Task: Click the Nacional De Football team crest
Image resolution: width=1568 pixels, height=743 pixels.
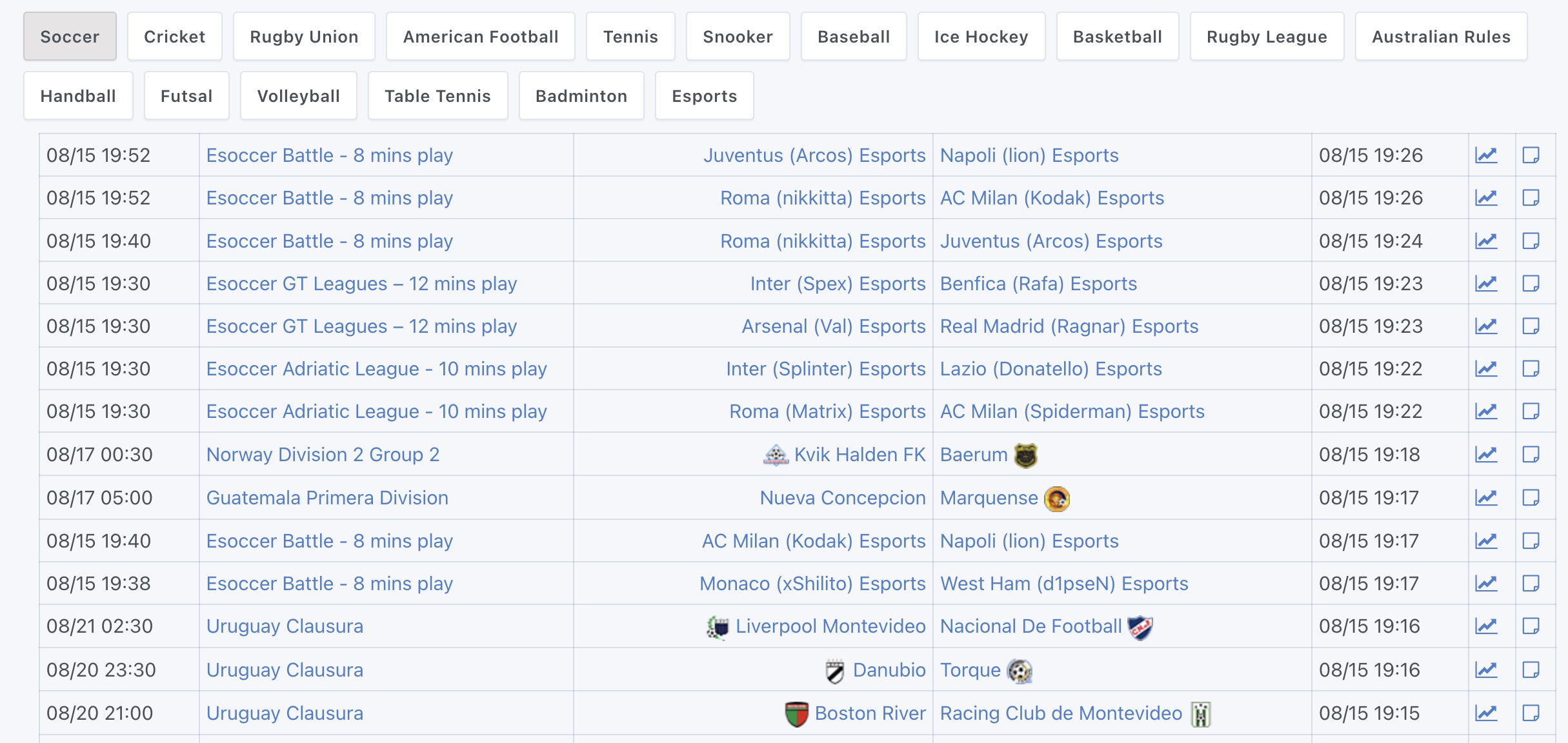Action: [x=1140, y=627]
